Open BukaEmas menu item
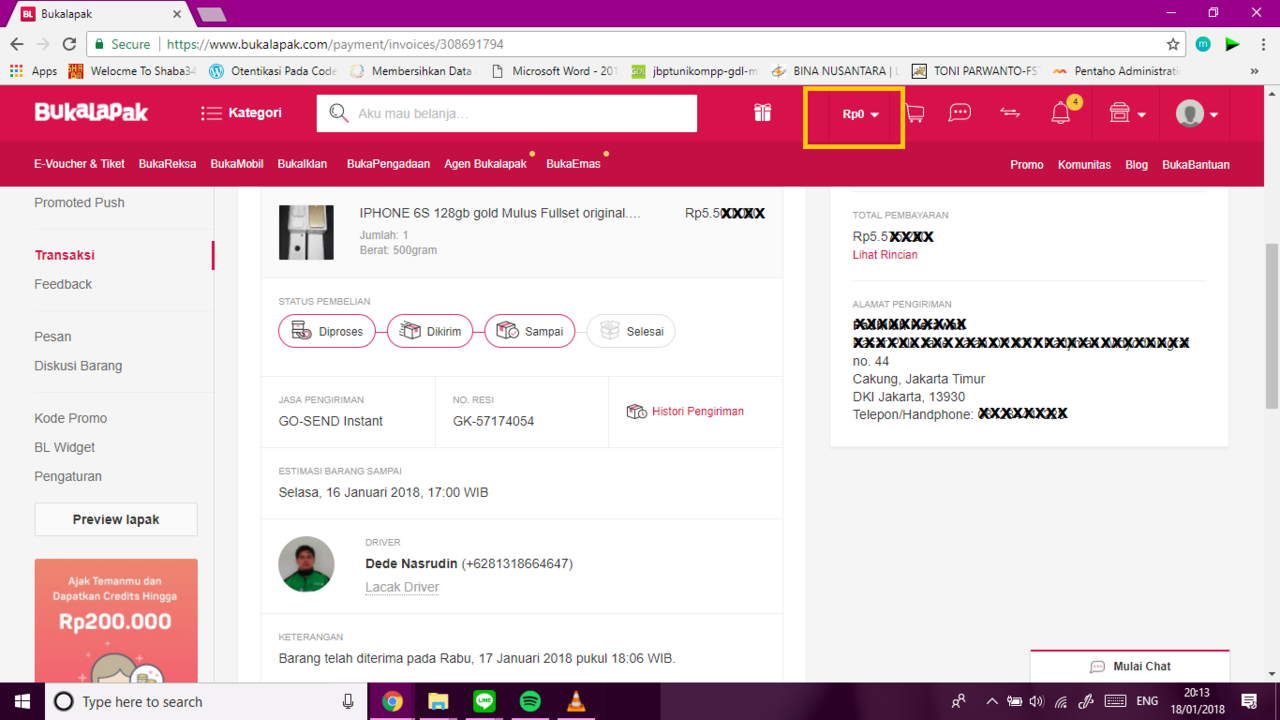Screen dimensions: 1280x720 [x=573, y=164]
